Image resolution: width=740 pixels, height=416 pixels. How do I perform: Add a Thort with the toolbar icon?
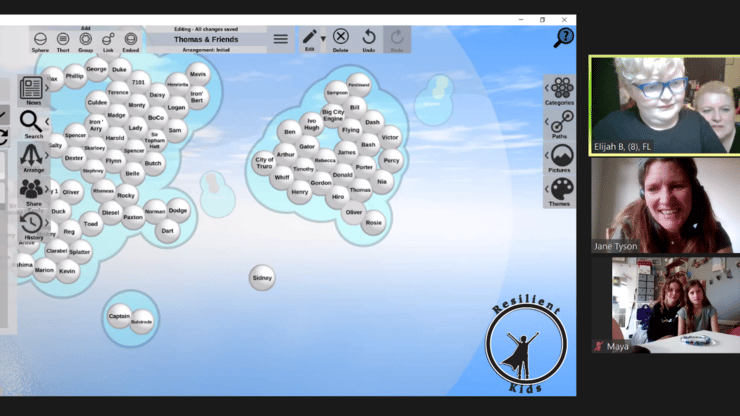pos(63,39)
